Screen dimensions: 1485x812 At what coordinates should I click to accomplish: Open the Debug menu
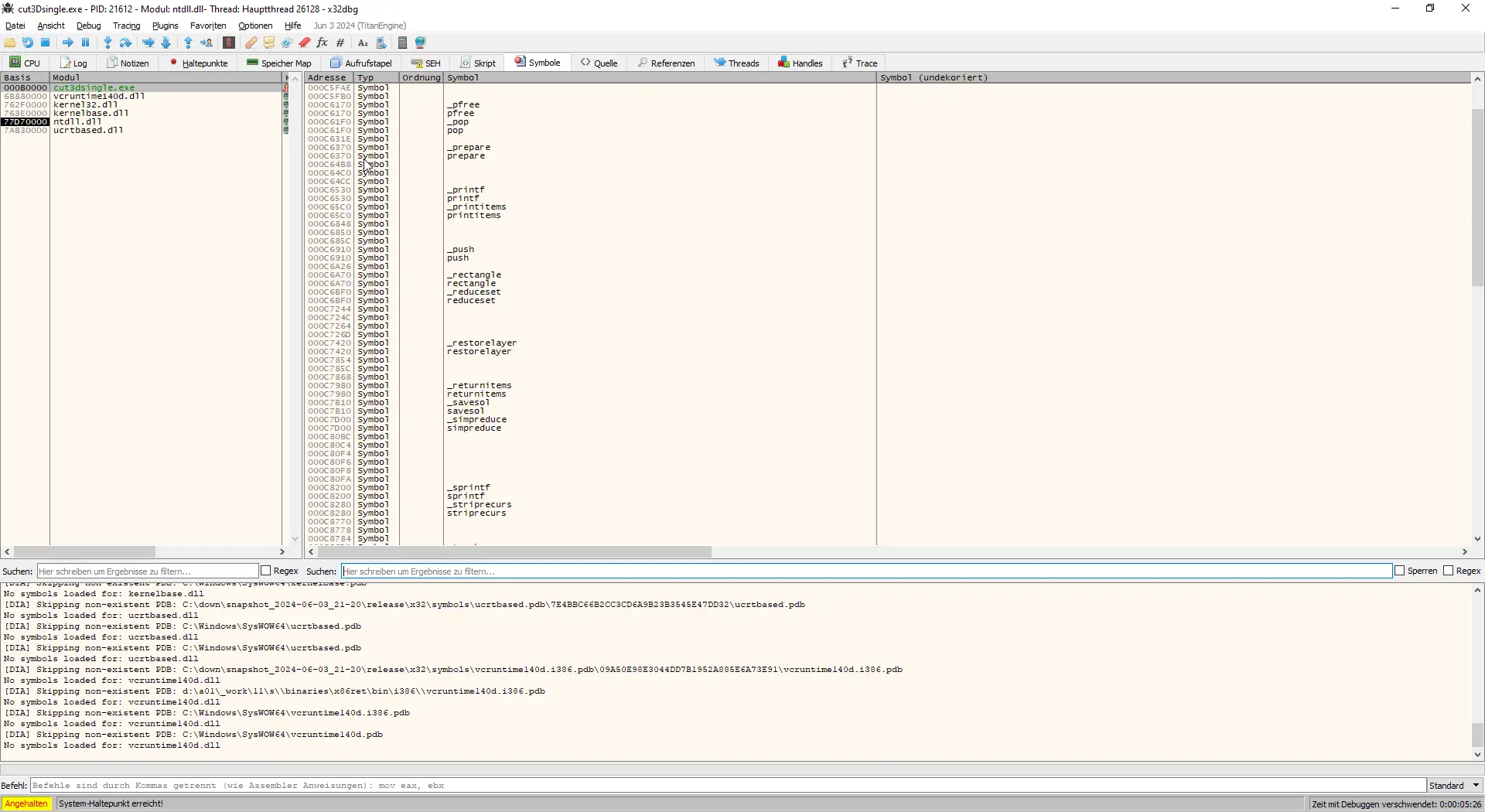[x=89, y=26]
